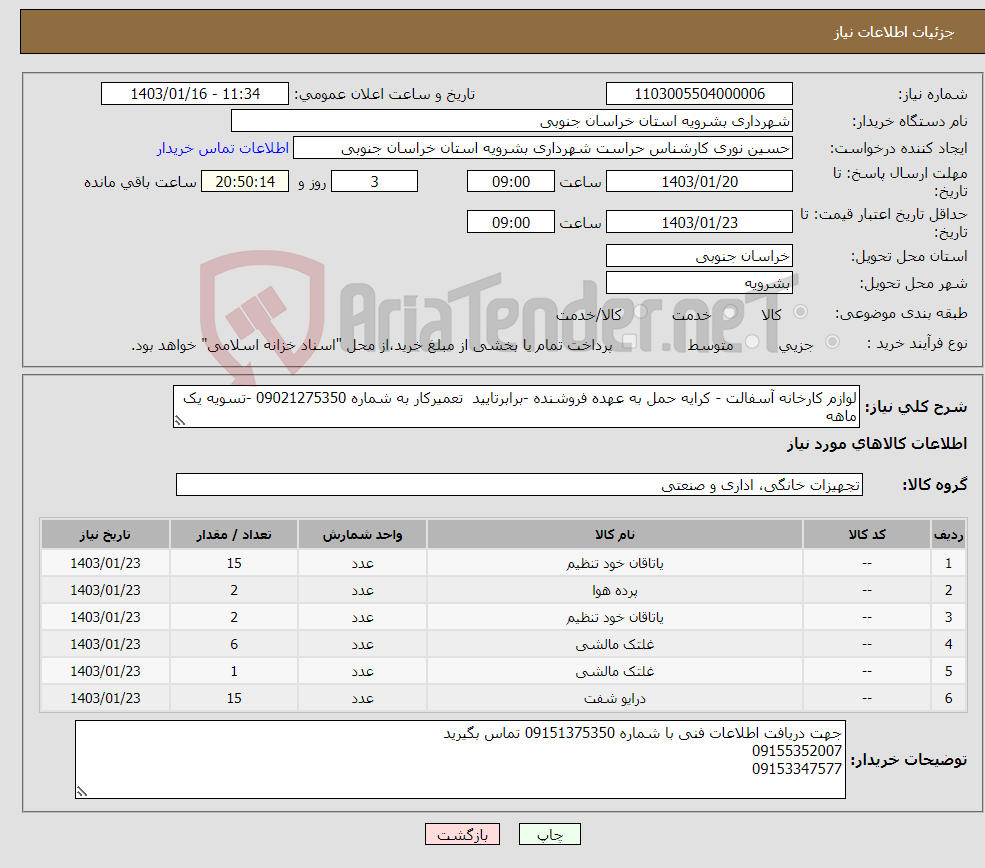Click the date cell in row 2

click(x=105, y=590)
